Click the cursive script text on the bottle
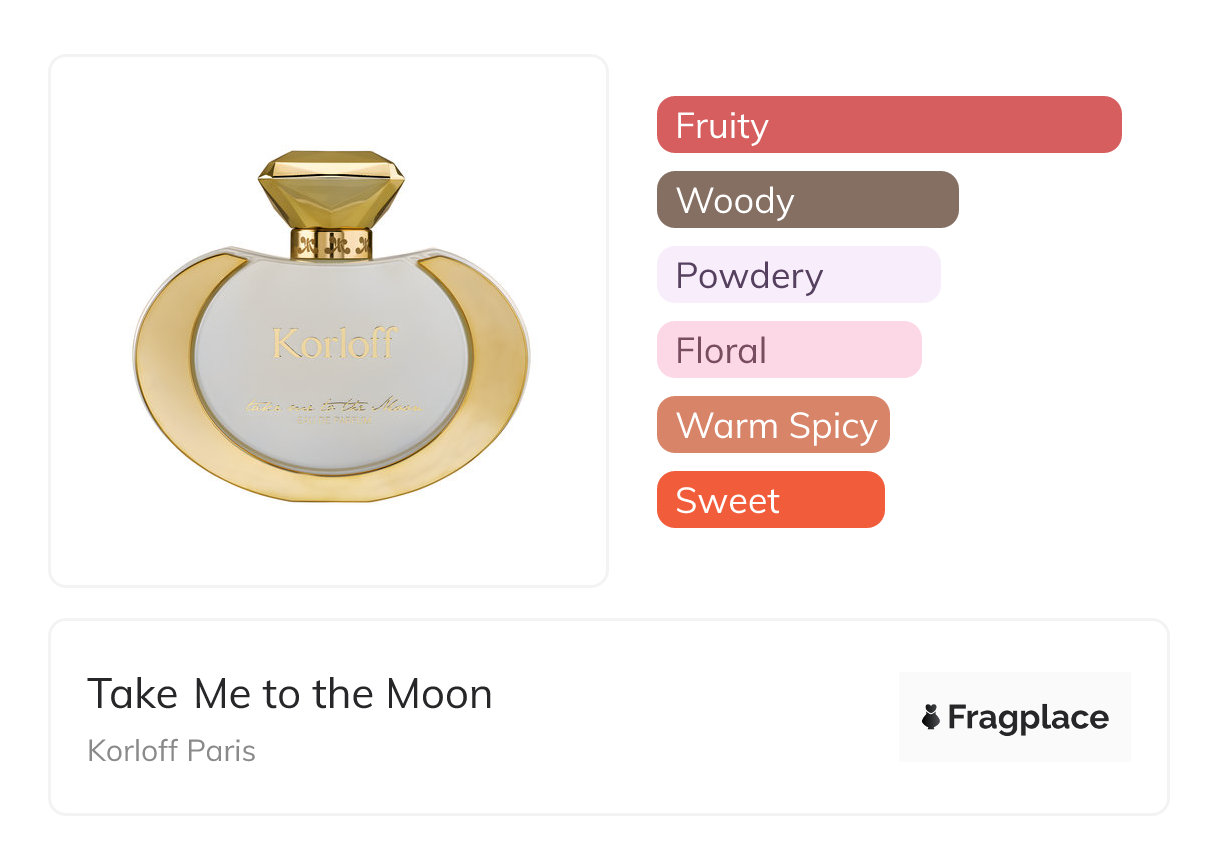Viewport: 1218px width, 864px height. 334,406
